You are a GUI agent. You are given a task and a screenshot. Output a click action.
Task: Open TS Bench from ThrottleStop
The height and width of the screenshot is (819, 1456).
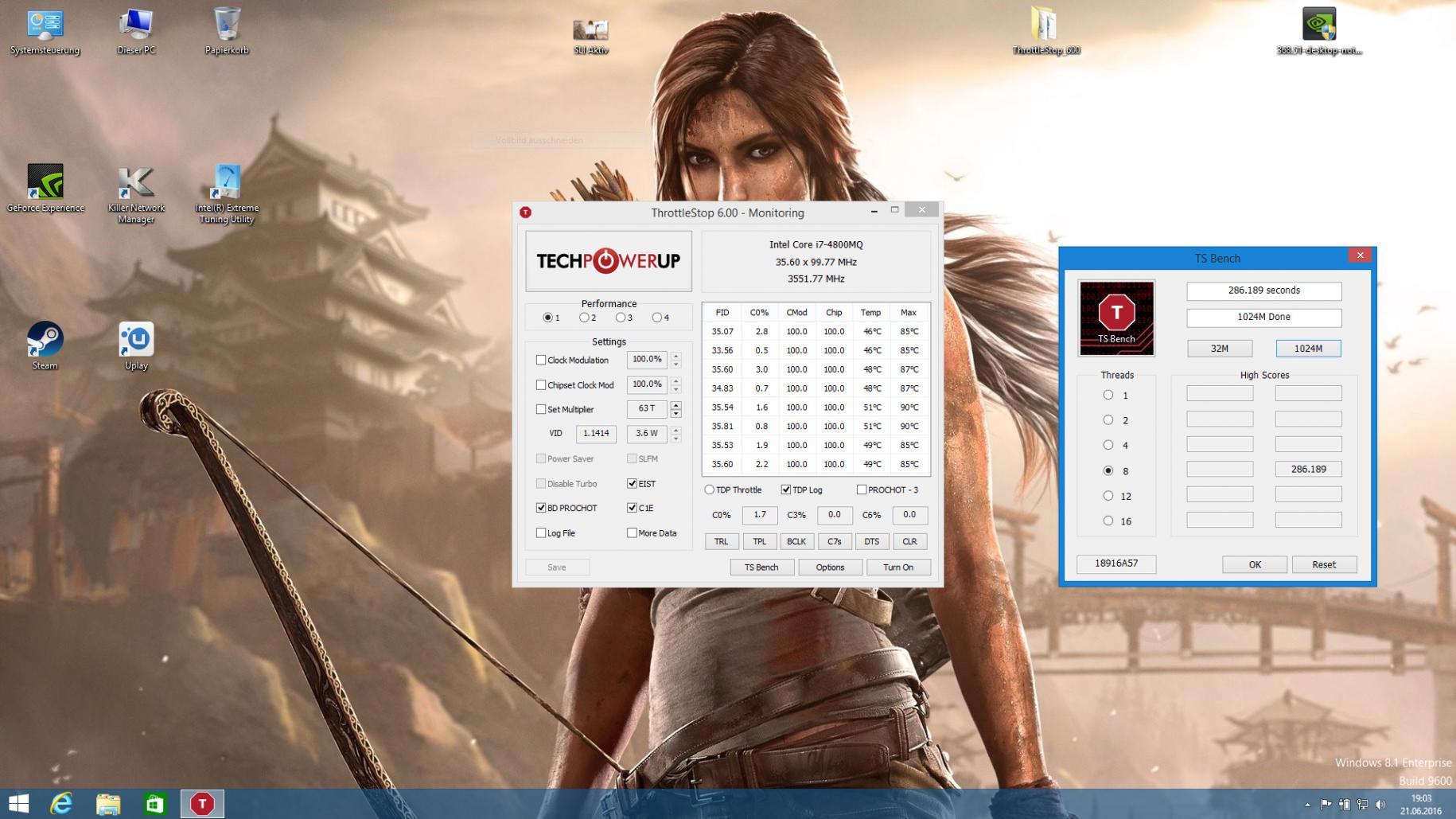pos(761,567)
